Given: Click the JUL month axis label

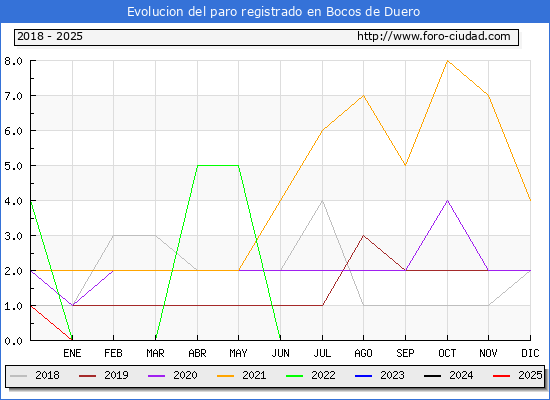Looking at the screenshot, I should click(322, 353).
